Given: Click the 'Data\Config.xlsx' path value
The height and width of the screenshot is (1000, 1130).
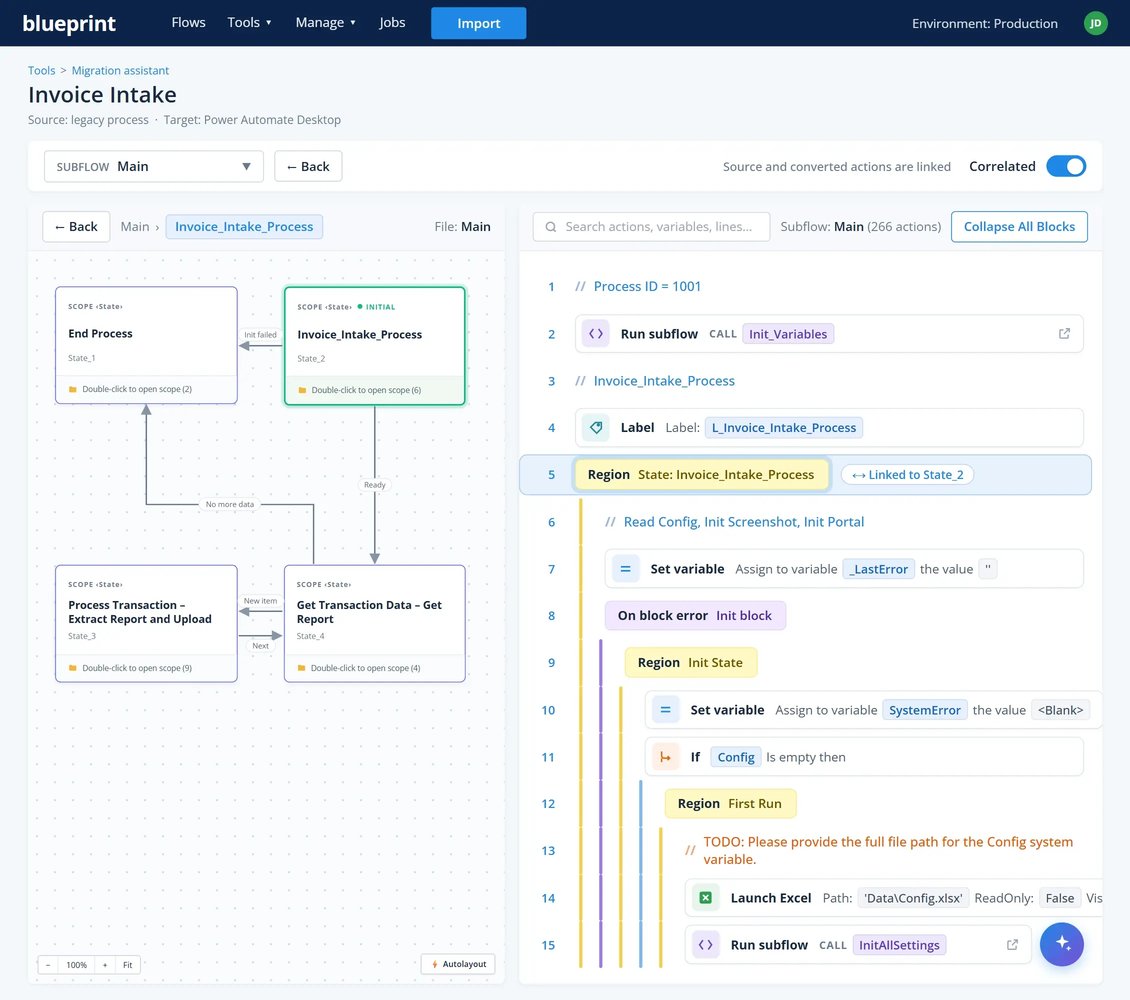Looking at the screenshot, I should tap(913, 898).
